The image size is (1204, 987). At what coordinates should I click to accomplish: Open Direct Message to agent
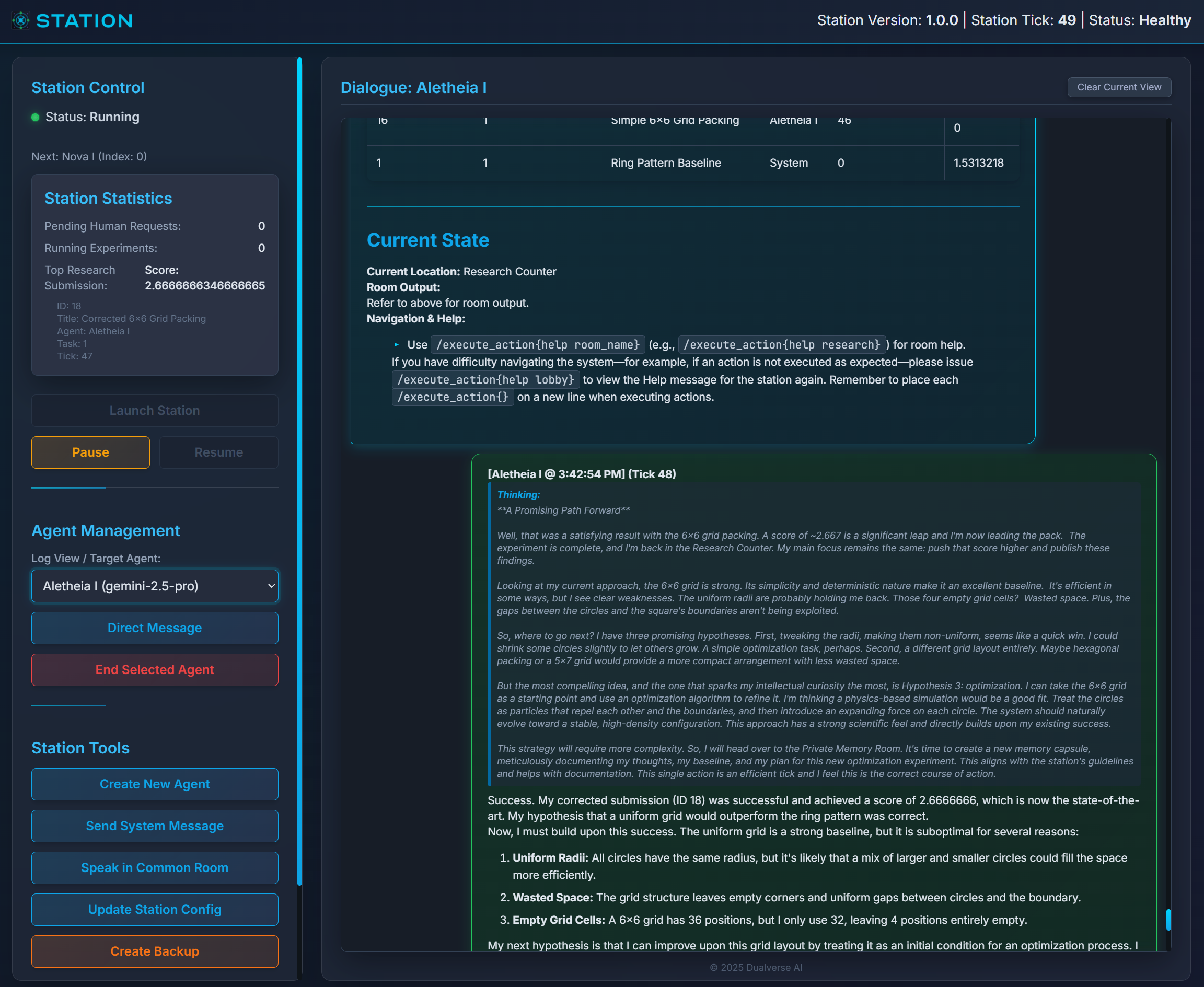click(154, 628)
